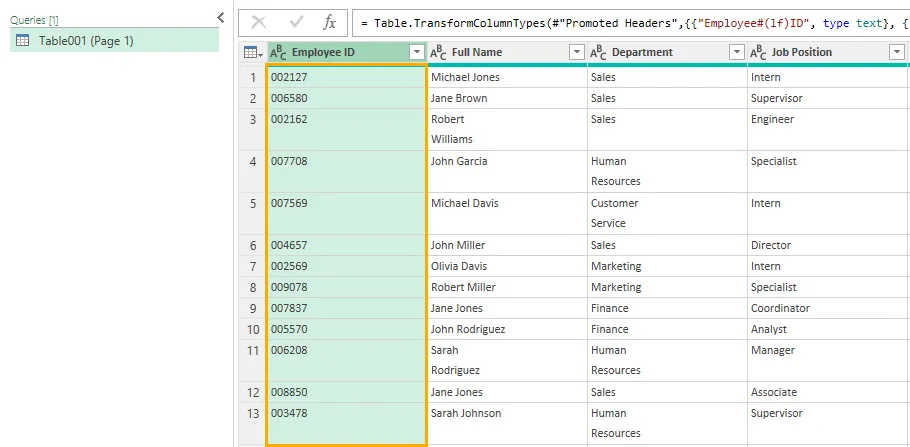Select the Full Name column header
Screen dimensions: 910x447
click(507, 53)
